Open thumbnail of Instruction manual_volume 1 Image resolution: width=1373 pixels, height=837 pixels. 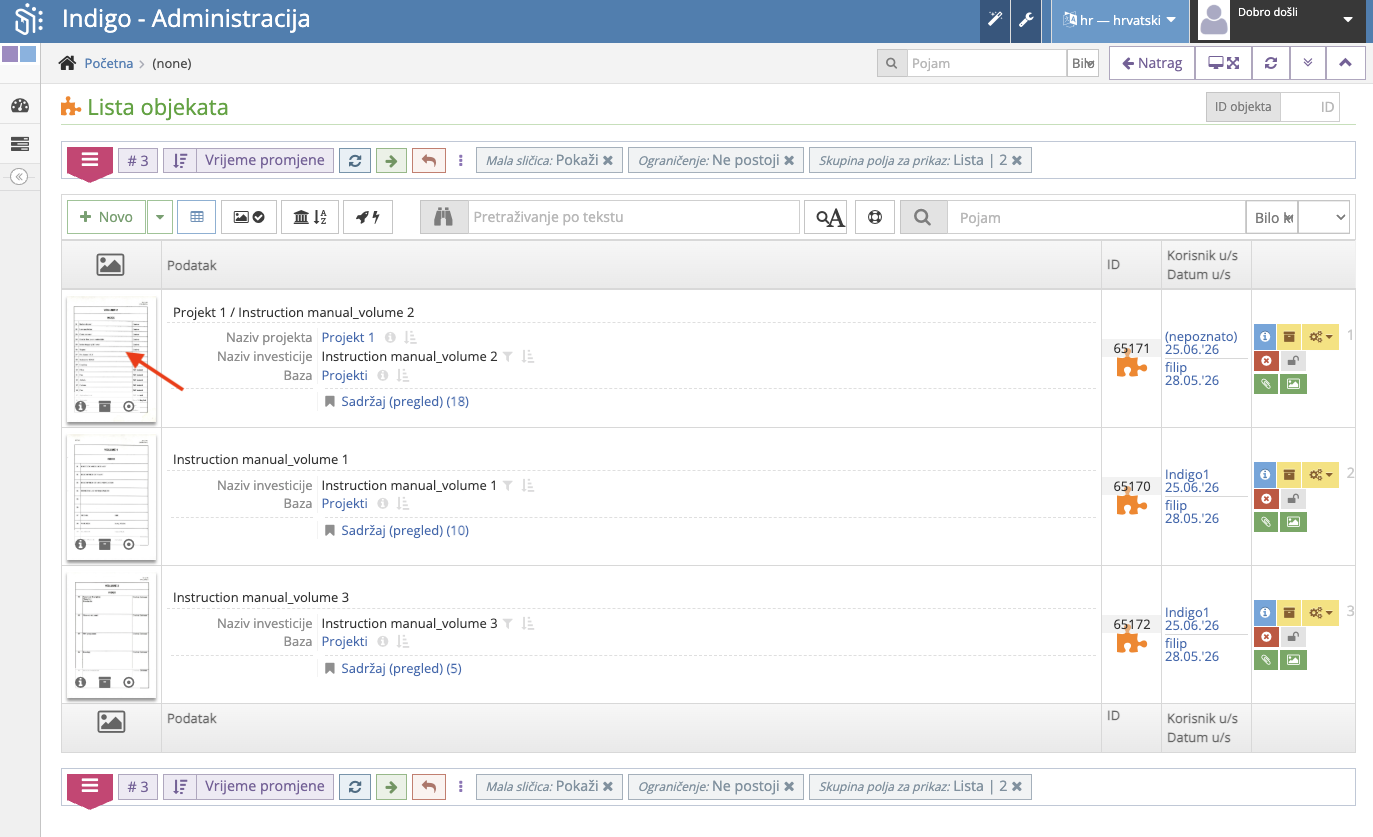(x=111, y=497)
